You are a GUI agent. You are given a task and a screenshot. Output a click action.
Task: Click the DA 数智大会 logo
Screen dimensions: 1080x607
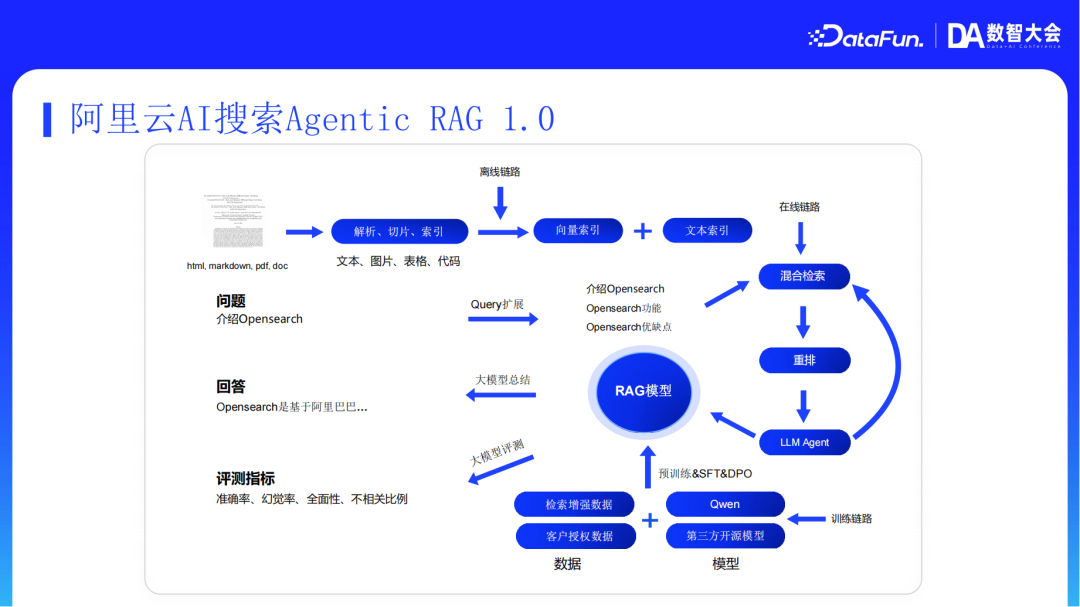point(1000,33)
